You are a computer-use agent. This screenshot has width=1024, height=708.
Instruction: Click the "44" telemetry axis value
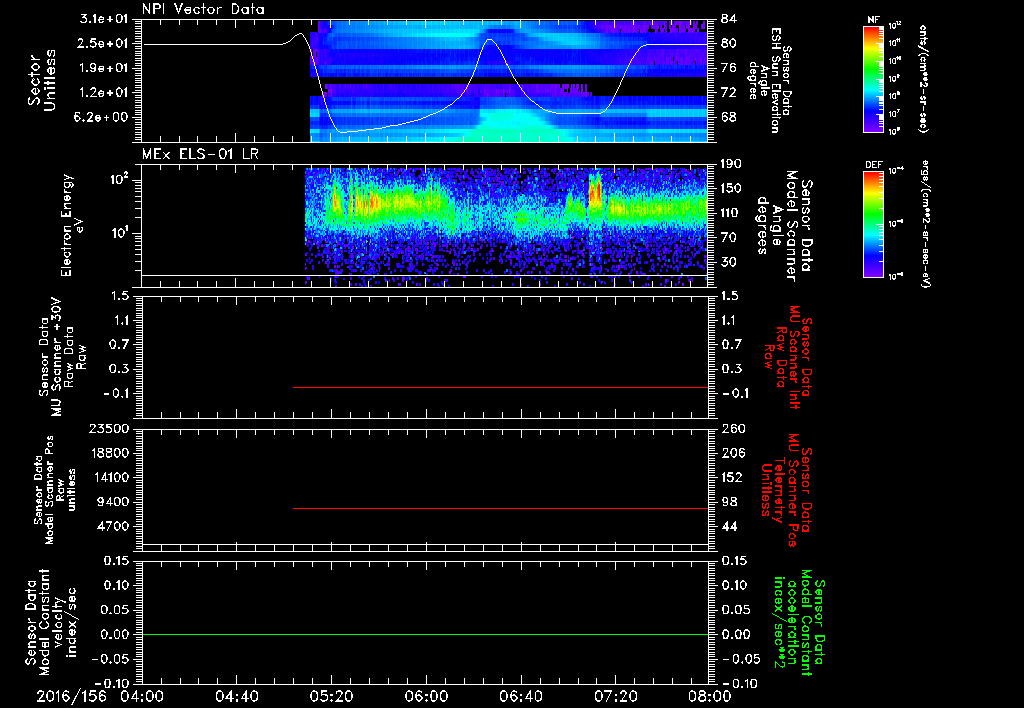point(729,526)
